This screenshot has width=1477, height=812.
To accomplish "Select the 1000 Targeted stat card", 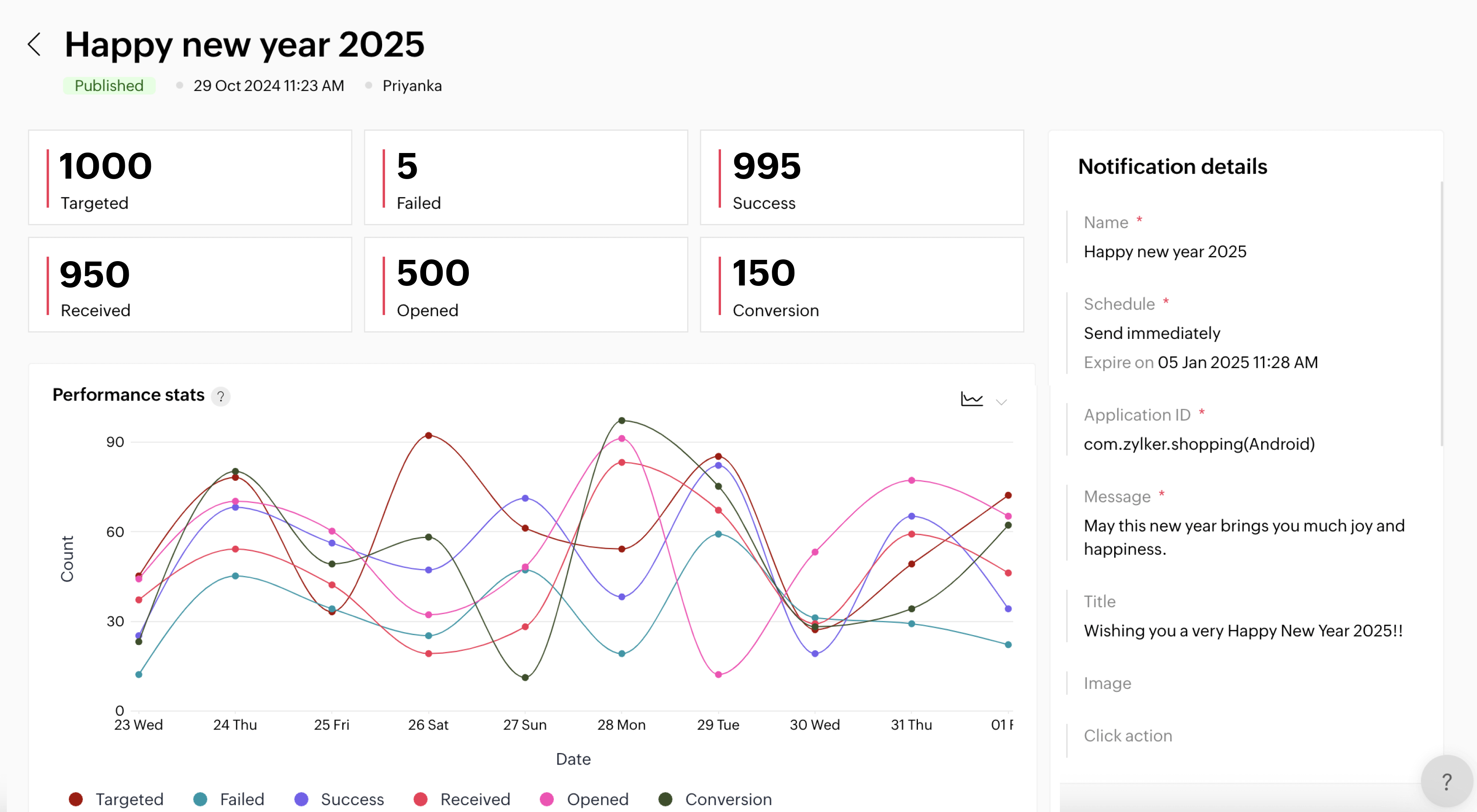I will click(x=190, y=177).
